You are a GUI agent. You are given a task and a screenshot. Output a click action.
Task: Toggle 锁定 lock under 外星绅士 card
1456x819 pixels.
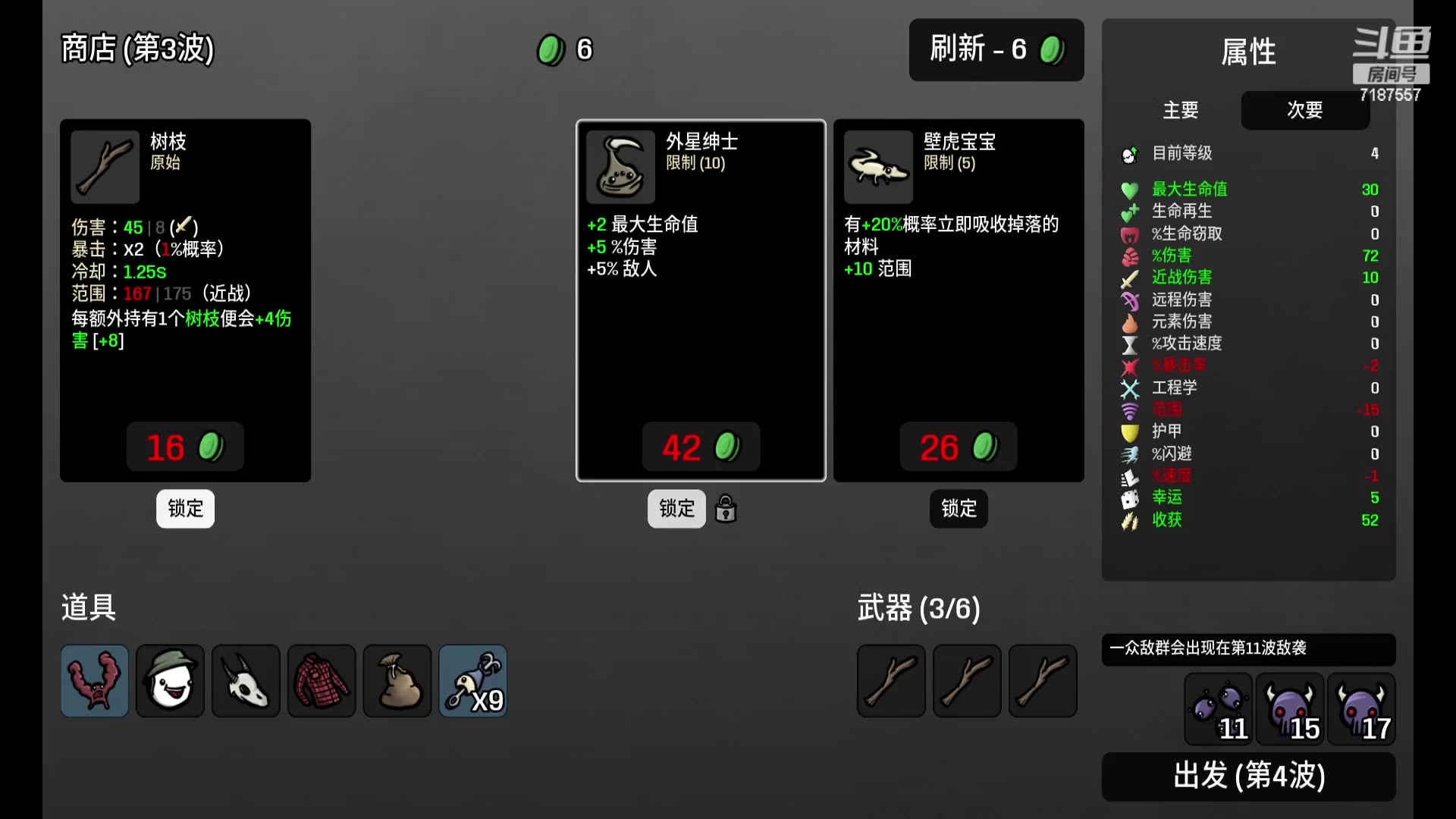(676, 508)
